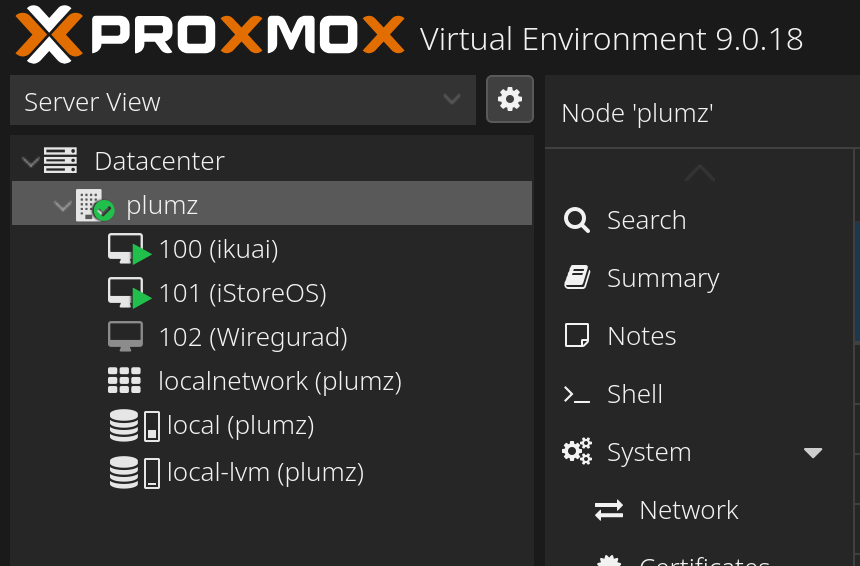Image resolution: width=860 pixels, height=566 pixels.
Task: Click the localnetwork grid icon
Action: (x=125, y=381)
